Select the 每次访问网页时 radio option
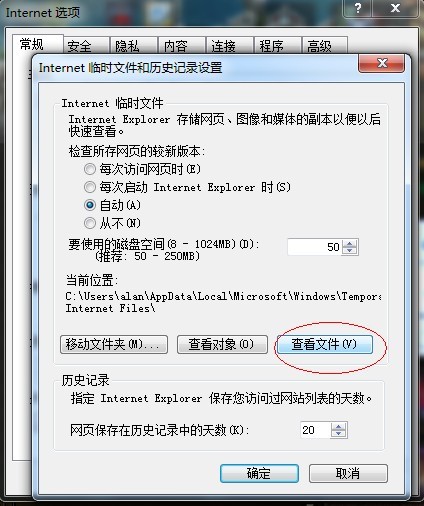Viewport: 424px width, 506px height. 90,169
